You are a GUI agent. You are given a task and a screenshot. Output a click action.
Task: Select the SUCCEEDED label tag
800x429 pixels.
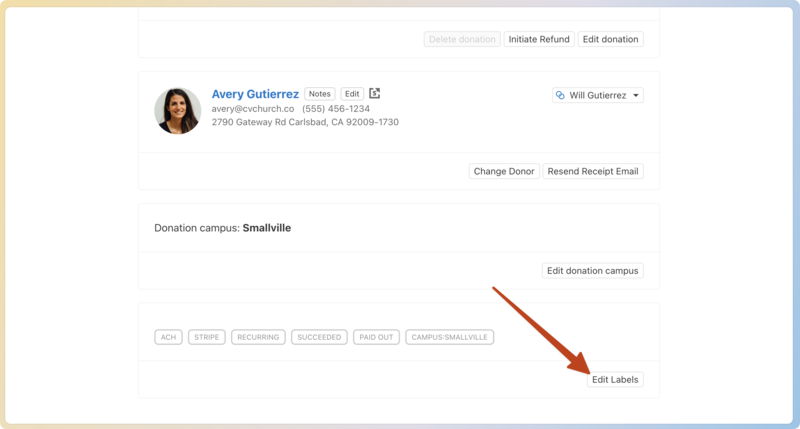319,337
